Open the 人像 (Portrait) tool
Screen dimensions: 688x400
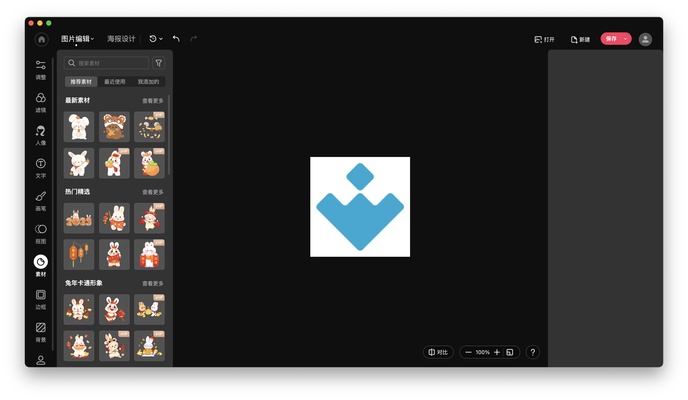(41, 135)
